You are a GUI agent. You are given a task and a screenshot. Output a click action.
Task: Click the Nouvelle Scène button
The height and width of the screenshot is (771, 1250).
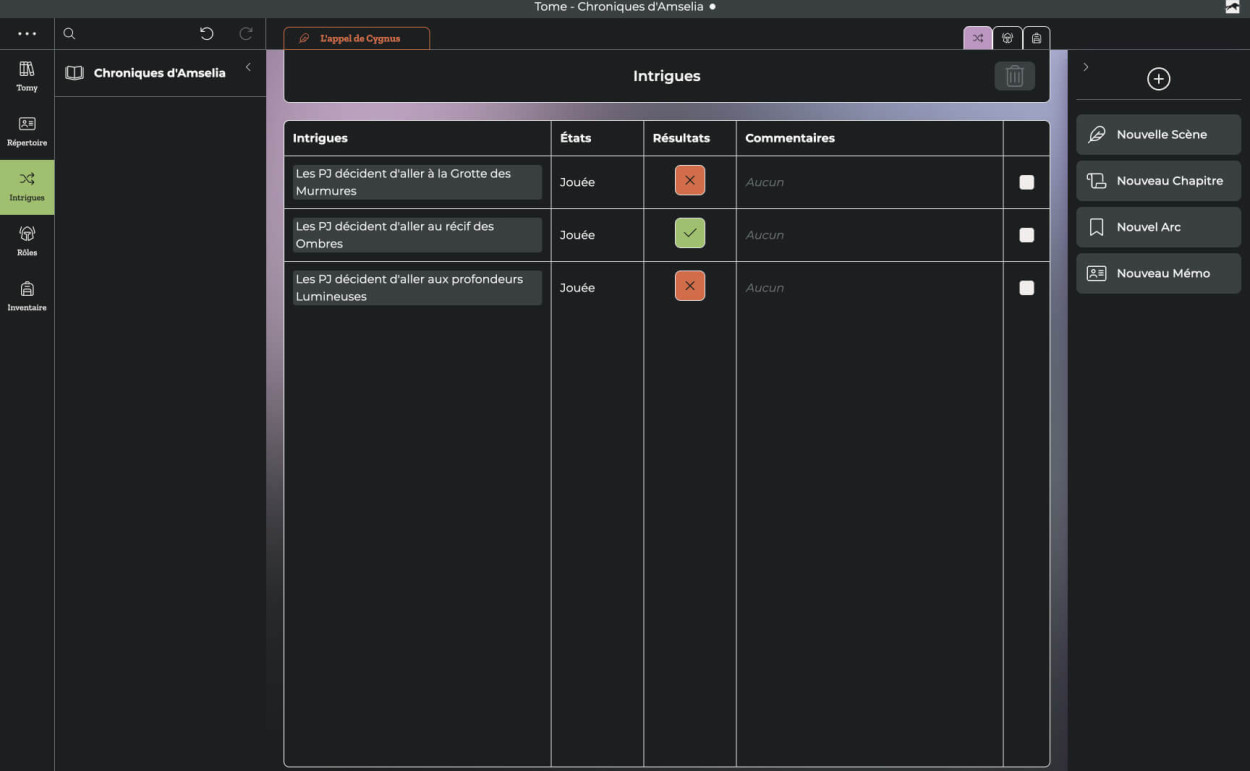point(1158,134)
